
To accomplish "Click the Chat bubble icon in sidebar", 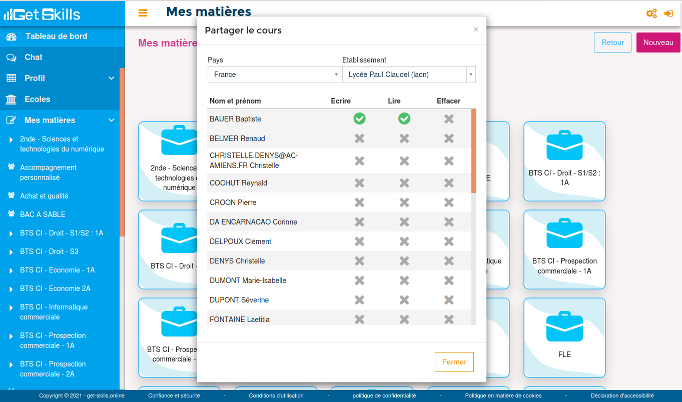I will pos(11,57).
